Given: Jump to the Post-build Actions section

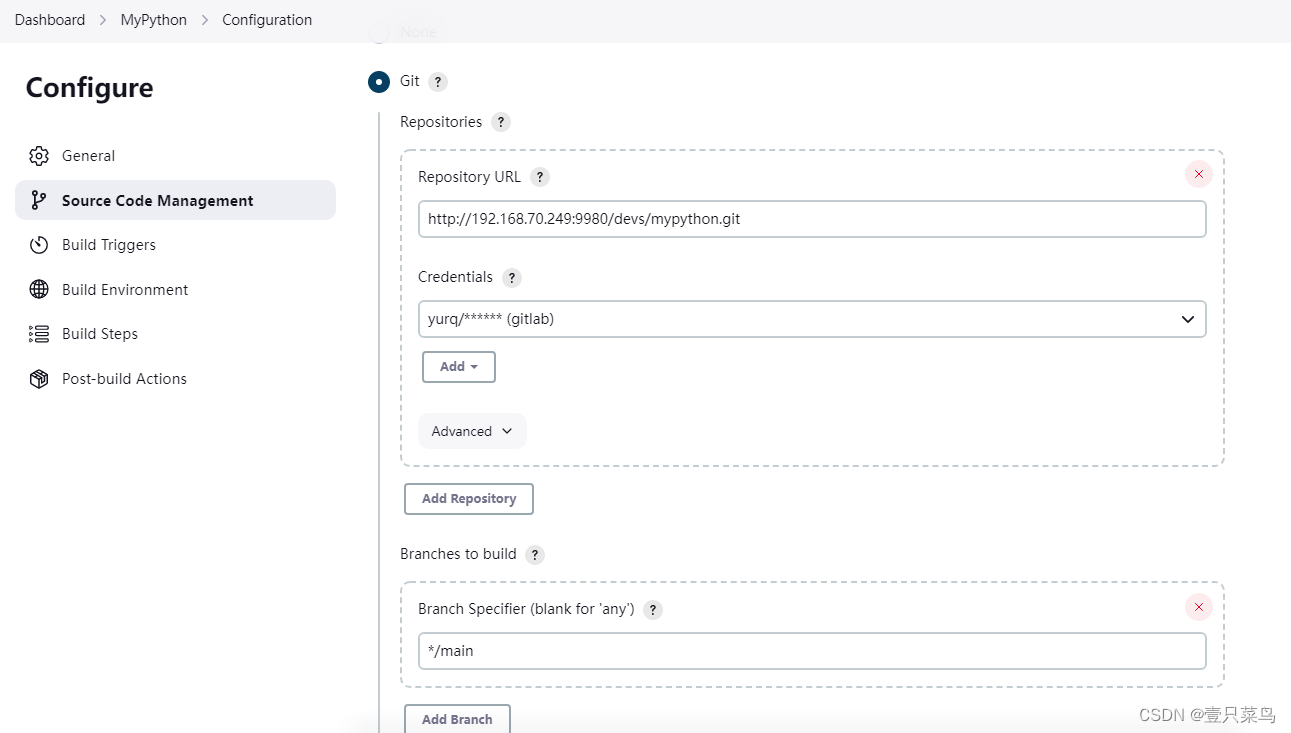Looking at the screenshot, I should (x=175, y=379).
